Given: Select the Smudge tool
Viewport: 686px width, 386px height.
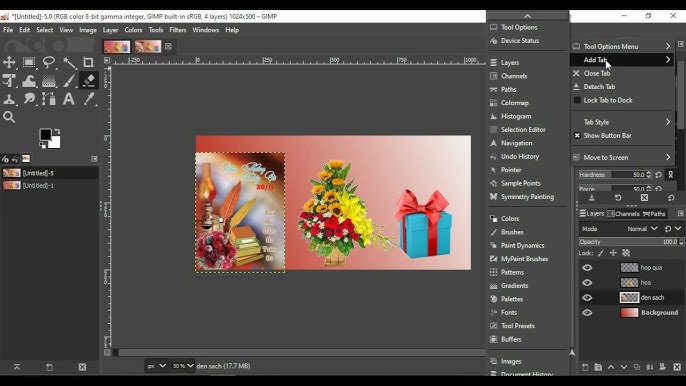Looking at the screenshot, I should pyautogui.click(x=29, y=99).
